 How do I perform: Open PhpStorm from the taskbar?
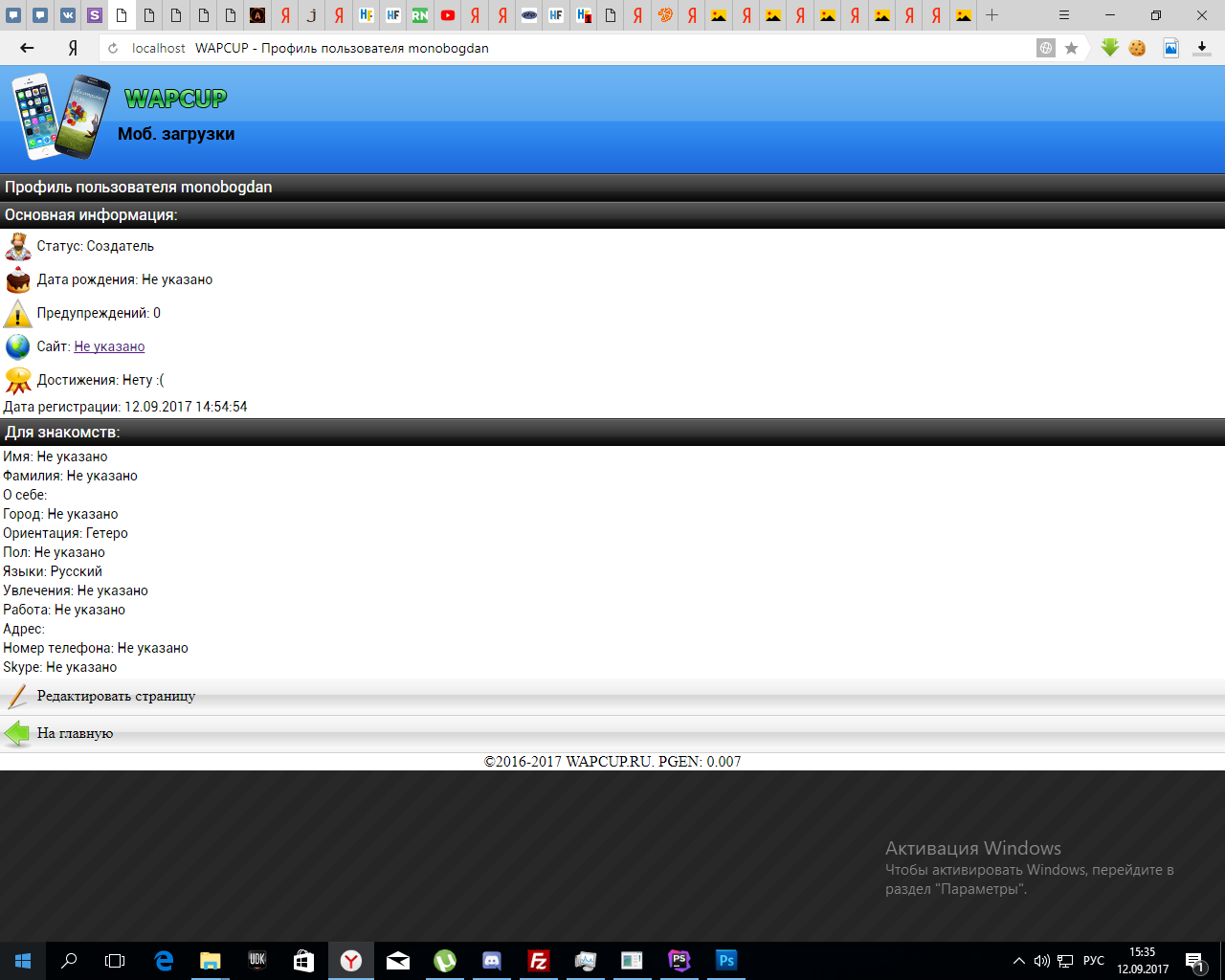pyautogui.click(x=679, y=961)
